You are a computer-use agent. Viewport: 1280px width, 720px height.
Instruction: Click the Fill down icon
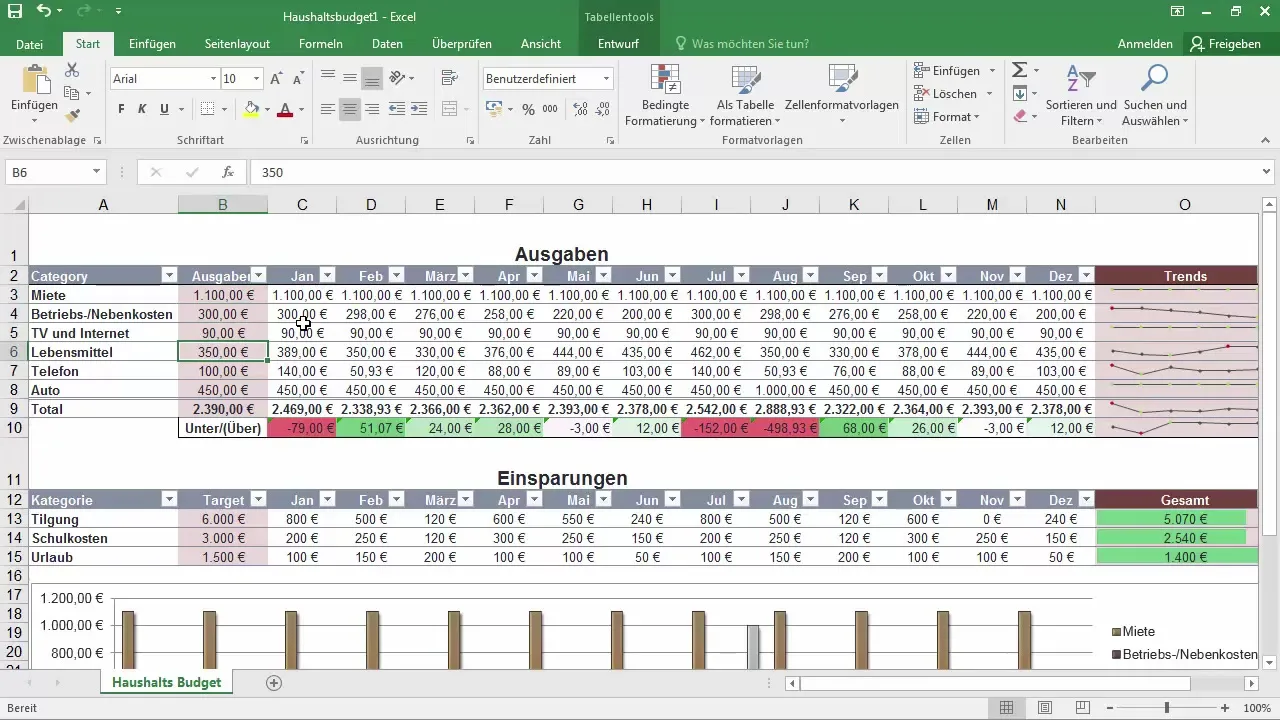coord(1019,93)
